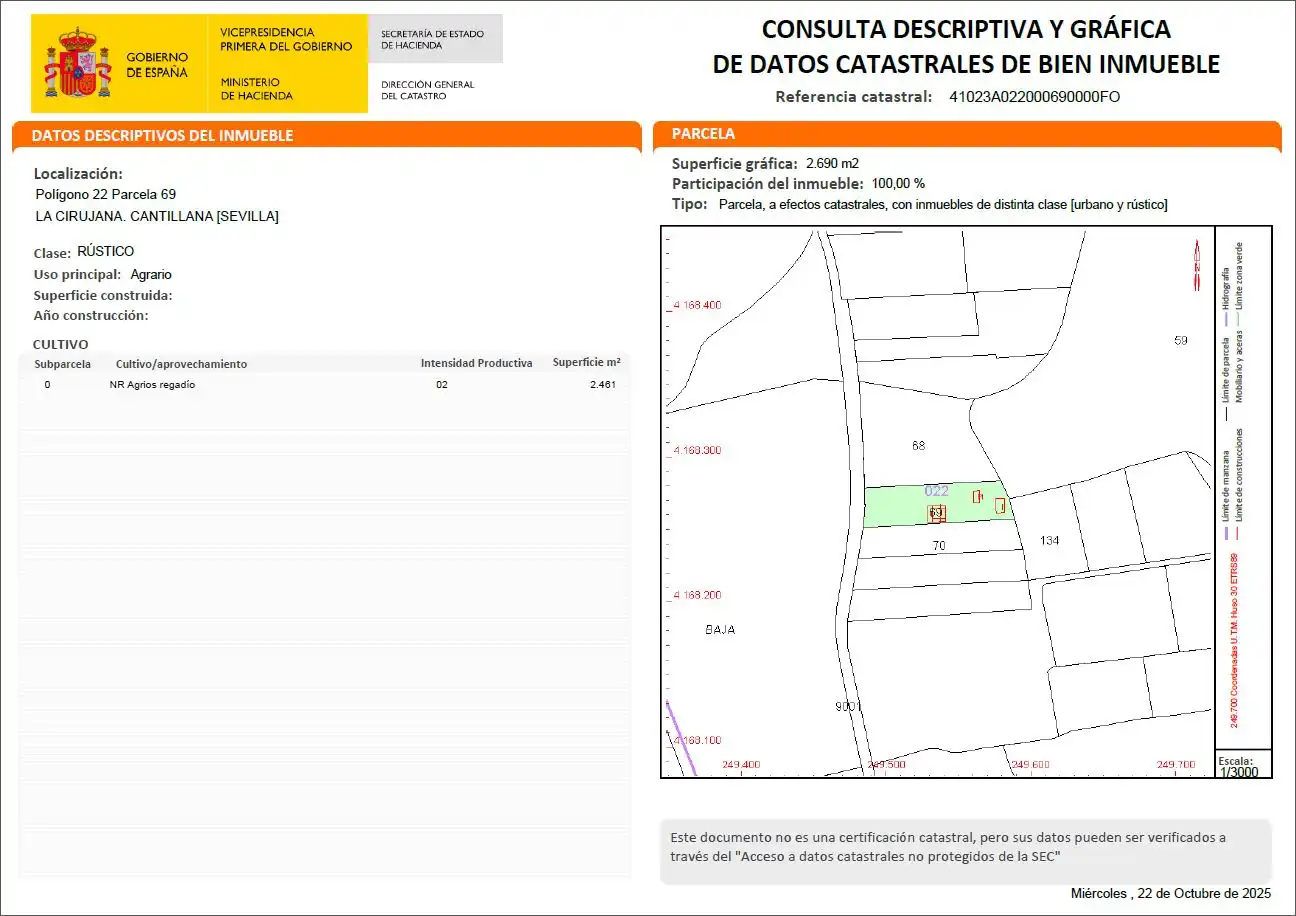Click the 'Superficie m²' column header
Screen dimensions: 1296x916
click(587, 362)
